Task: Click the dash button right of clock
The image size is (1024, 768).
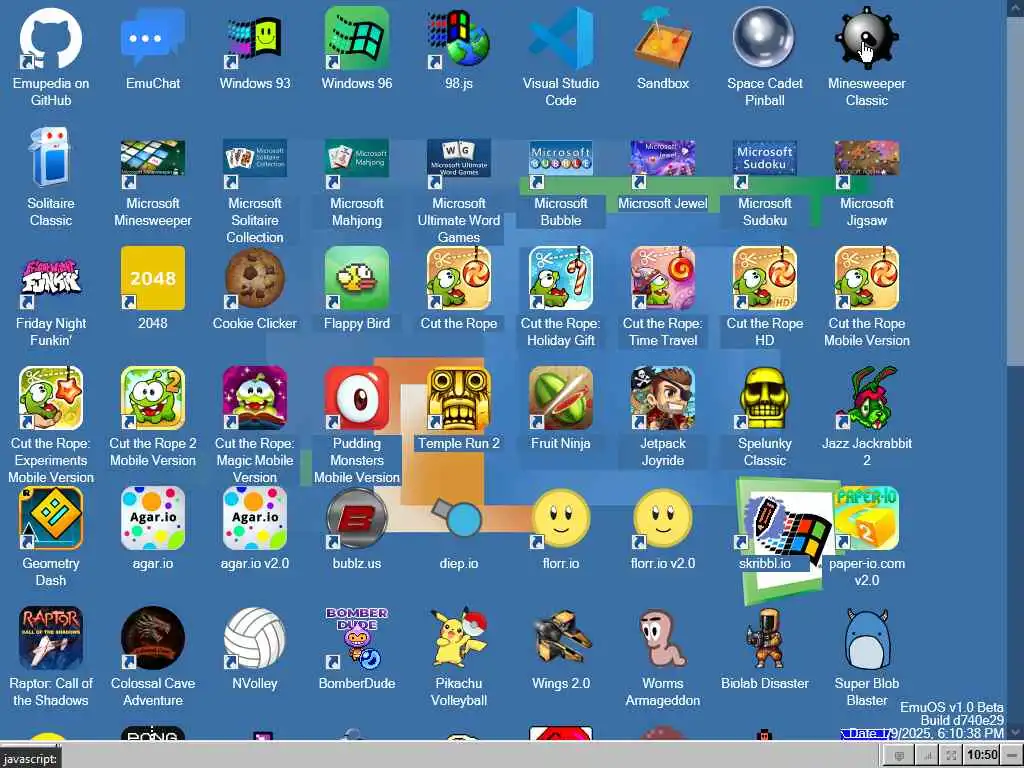Action: click(1013, 756)
